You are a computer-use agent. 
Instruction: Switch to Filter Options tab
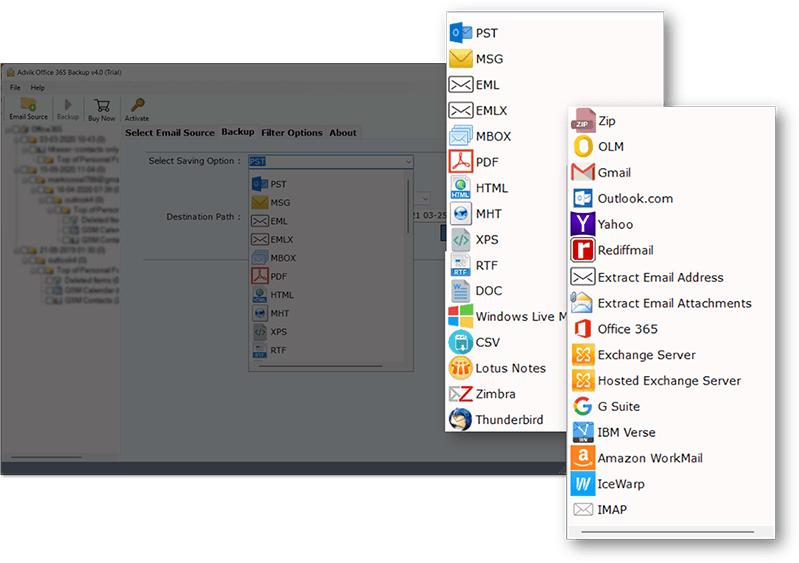click(292, 132)
